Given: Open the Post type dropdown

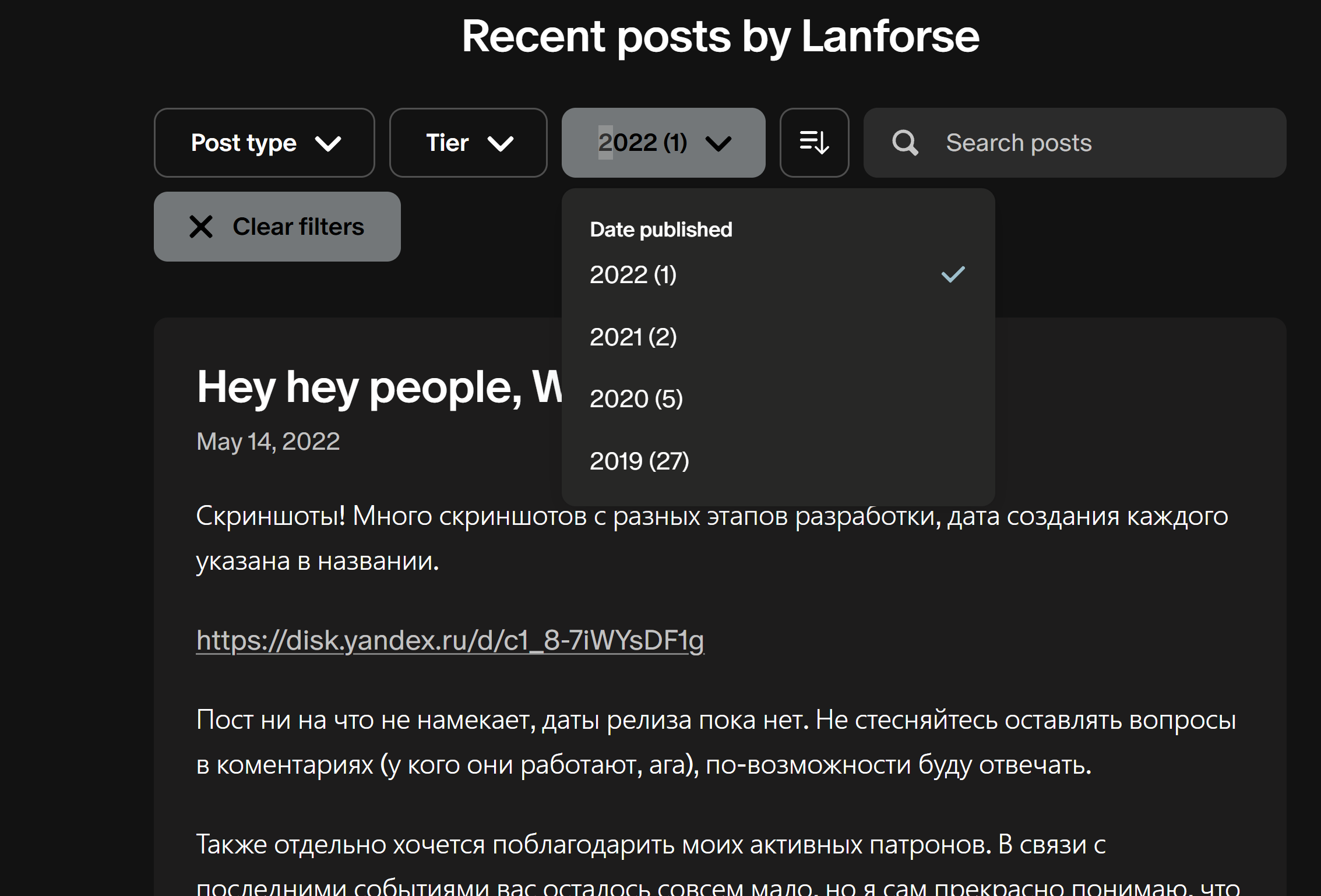Looking at the screenshot, I should coord(264,143).
